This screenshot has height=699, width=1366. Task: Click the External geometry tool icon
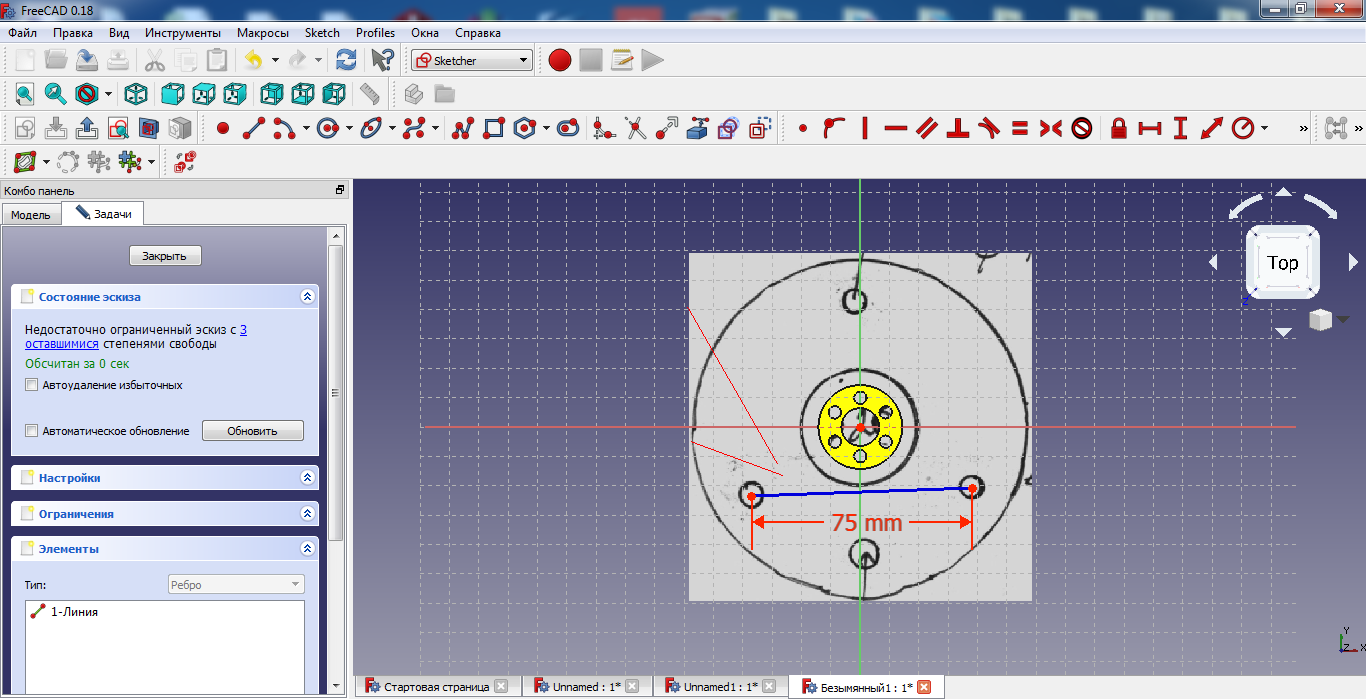point(699,128)
